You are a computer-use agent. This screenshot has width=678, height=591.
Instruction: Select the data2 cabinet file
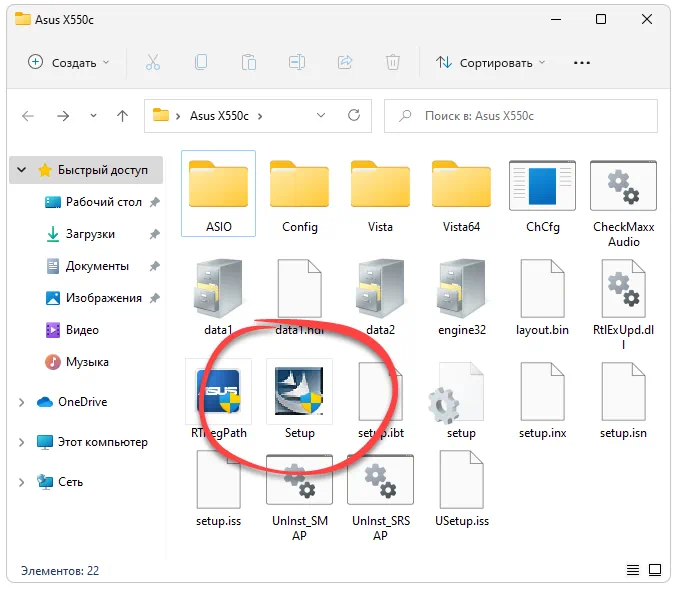[380, 297]
